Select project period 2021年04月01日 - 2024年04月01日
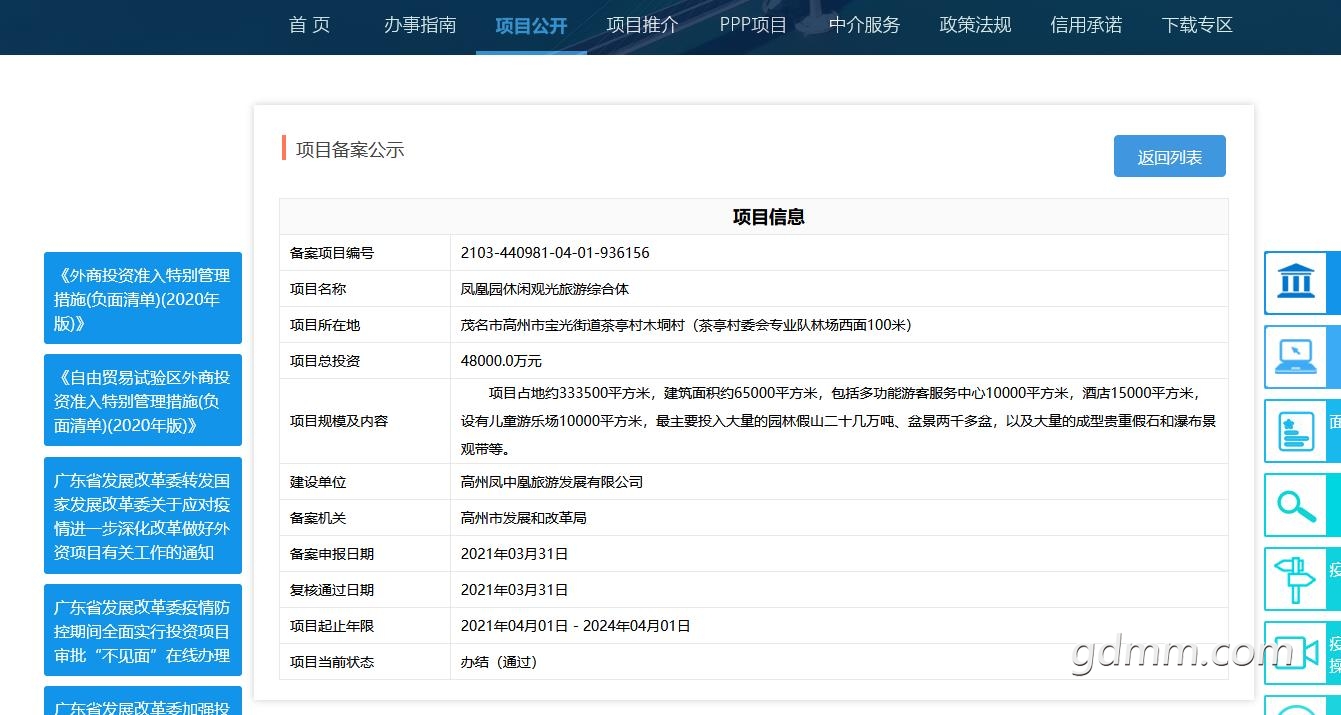Image resolution: width=1341 pixels, height=715 pixels. tap(575, 626)
